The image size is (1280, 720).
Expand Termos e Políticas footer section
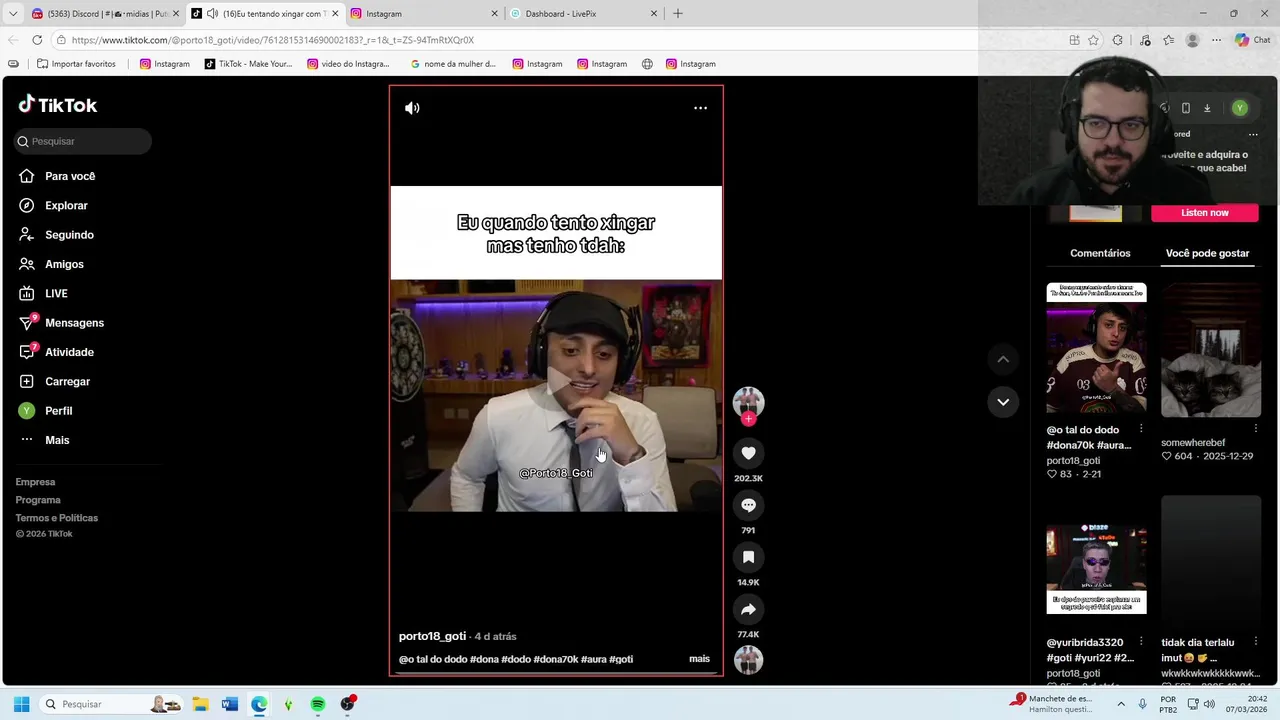coord(57,518)
